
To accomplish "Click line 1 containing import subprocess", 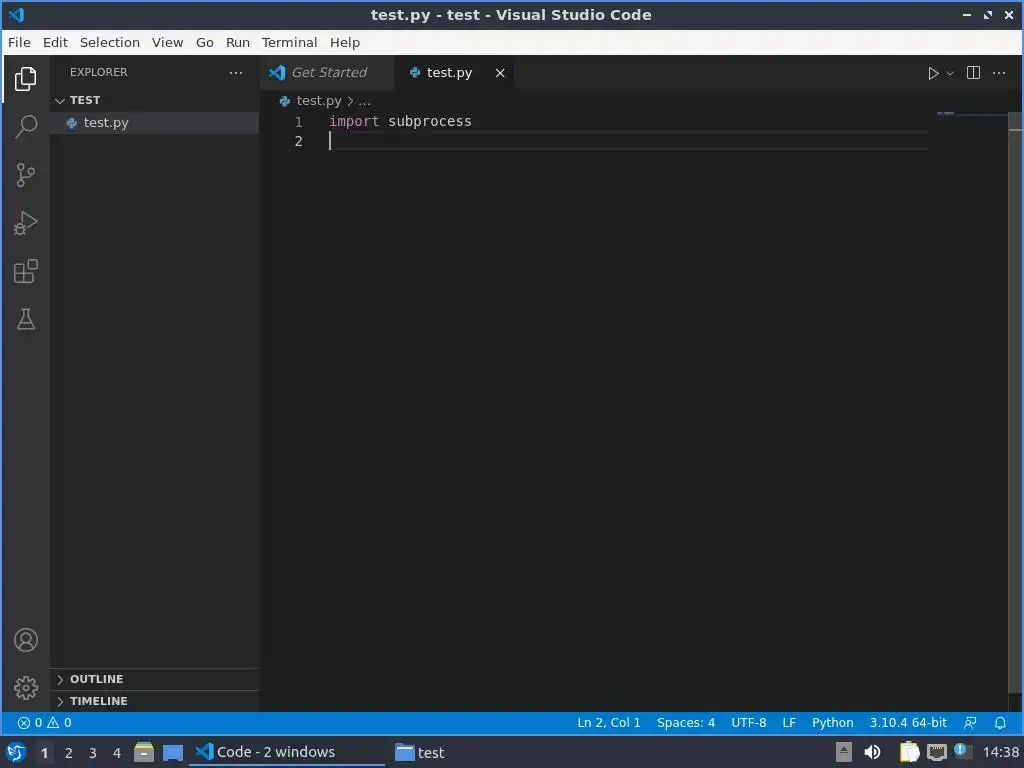I will (400, 121).
